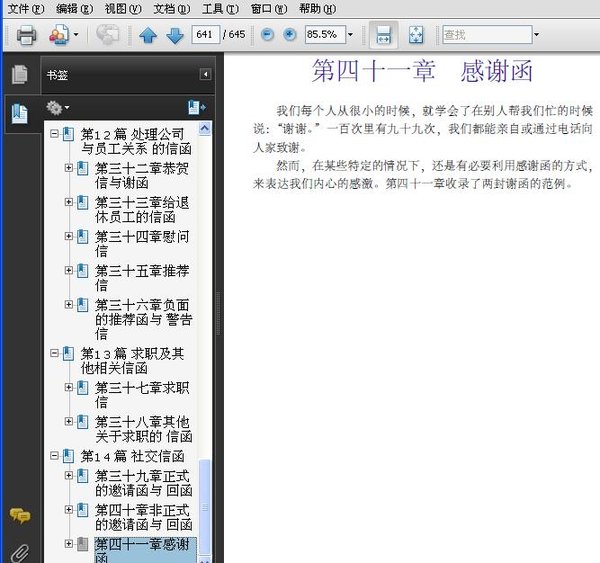The width and height of the screenshot is (600, 563).
Task: Click the heading 第四十一章 感谢函
Action: 422,71
